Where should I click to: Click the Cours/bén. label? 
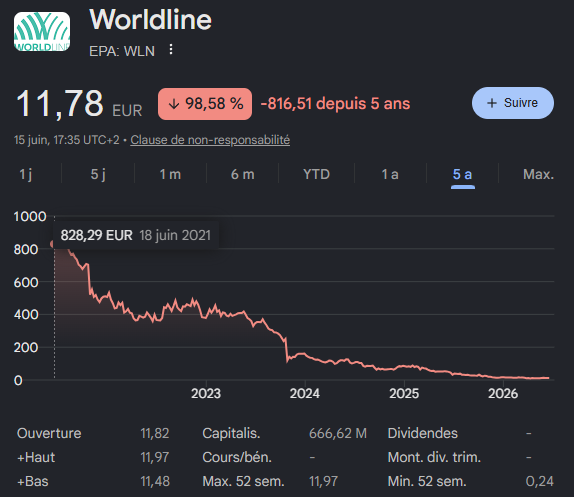(237, 457)
